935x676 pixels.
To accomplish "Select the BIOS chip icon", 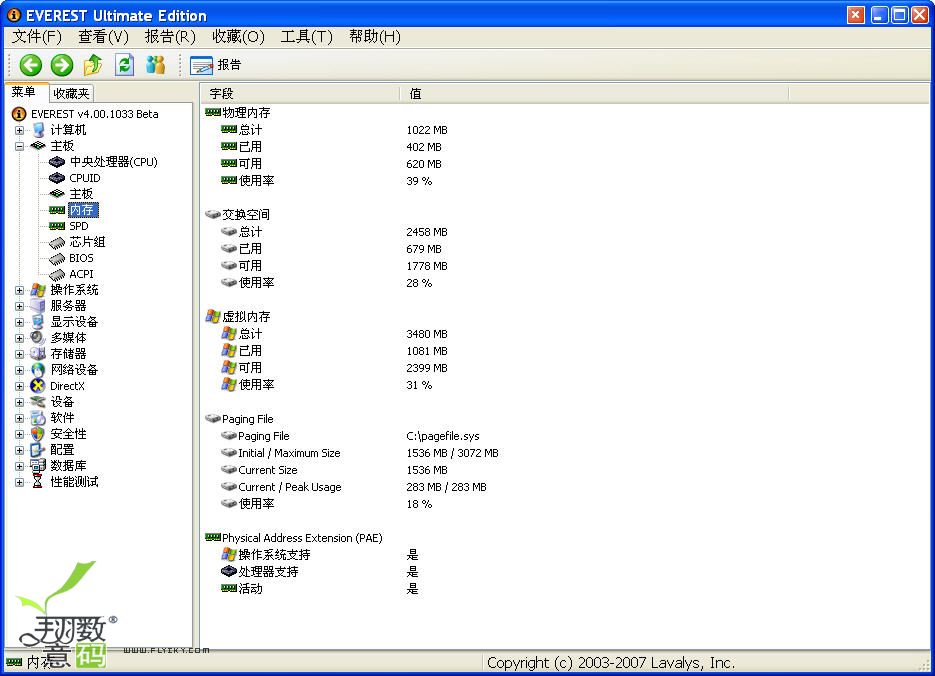I will pos(57,258).
